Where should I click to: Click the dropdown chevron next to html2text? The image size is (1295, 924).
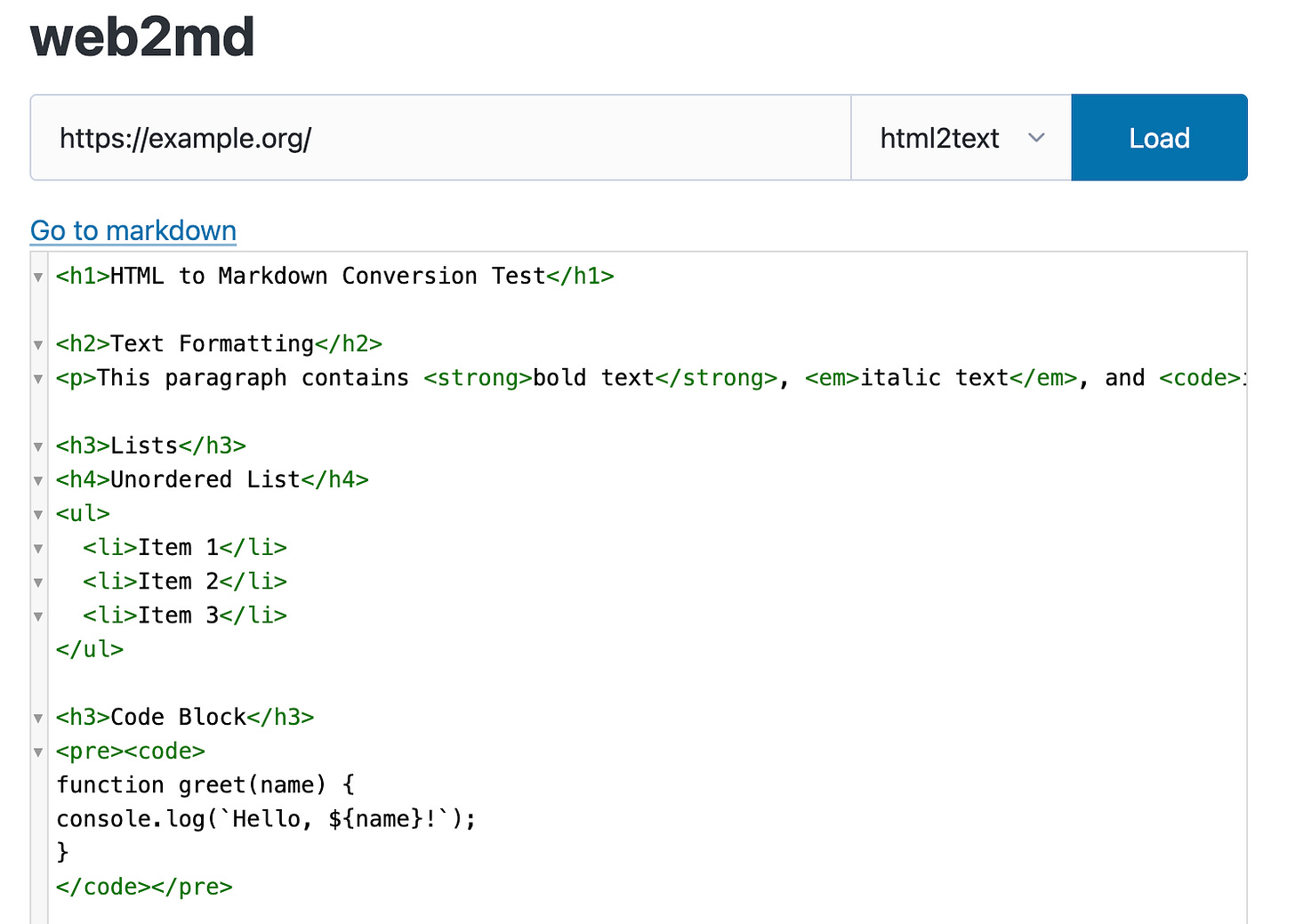(x=1036, y=138)
